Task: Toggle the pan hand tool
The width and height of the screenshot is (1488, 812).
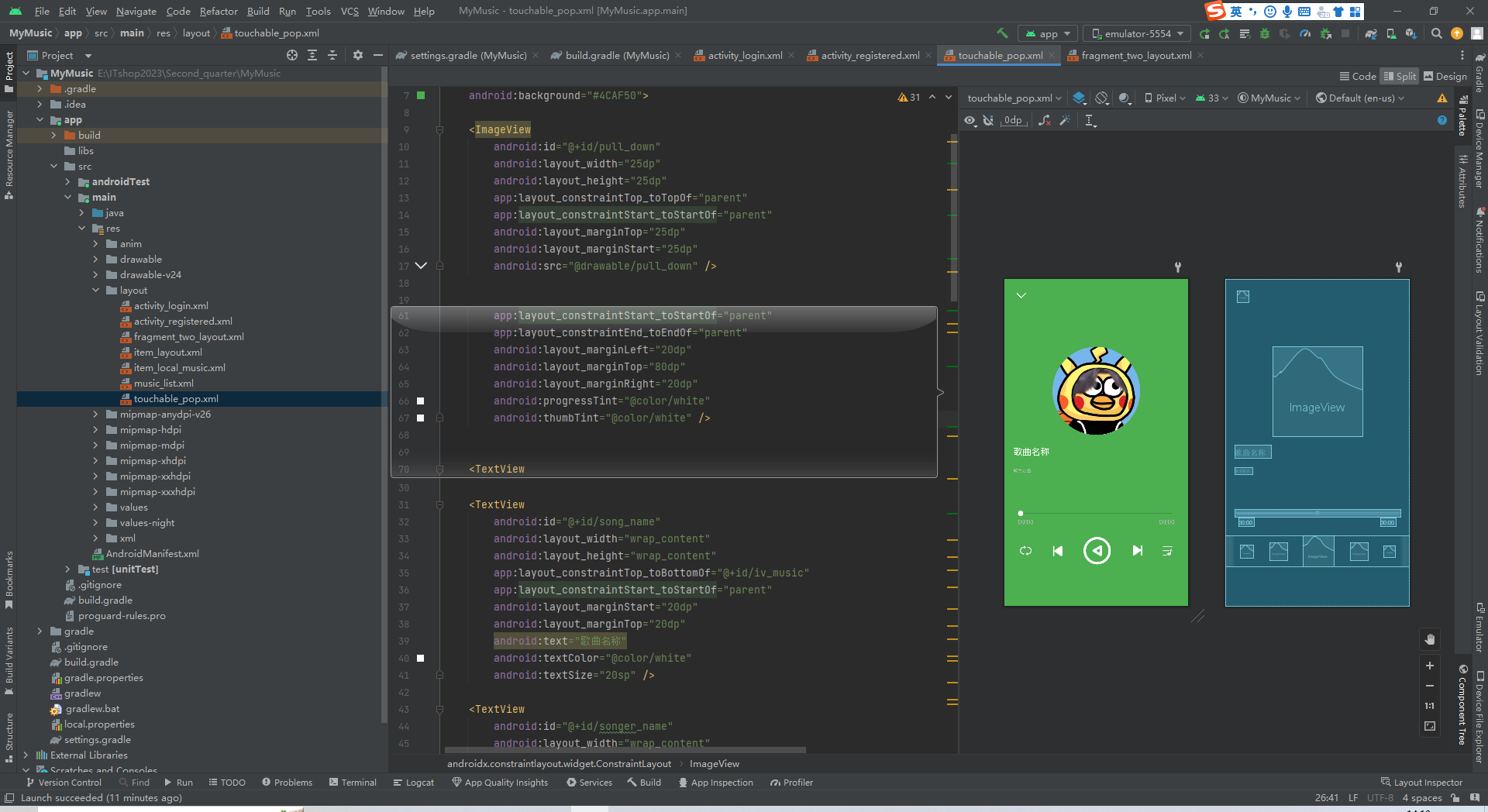Action: tap(1430, 639)
